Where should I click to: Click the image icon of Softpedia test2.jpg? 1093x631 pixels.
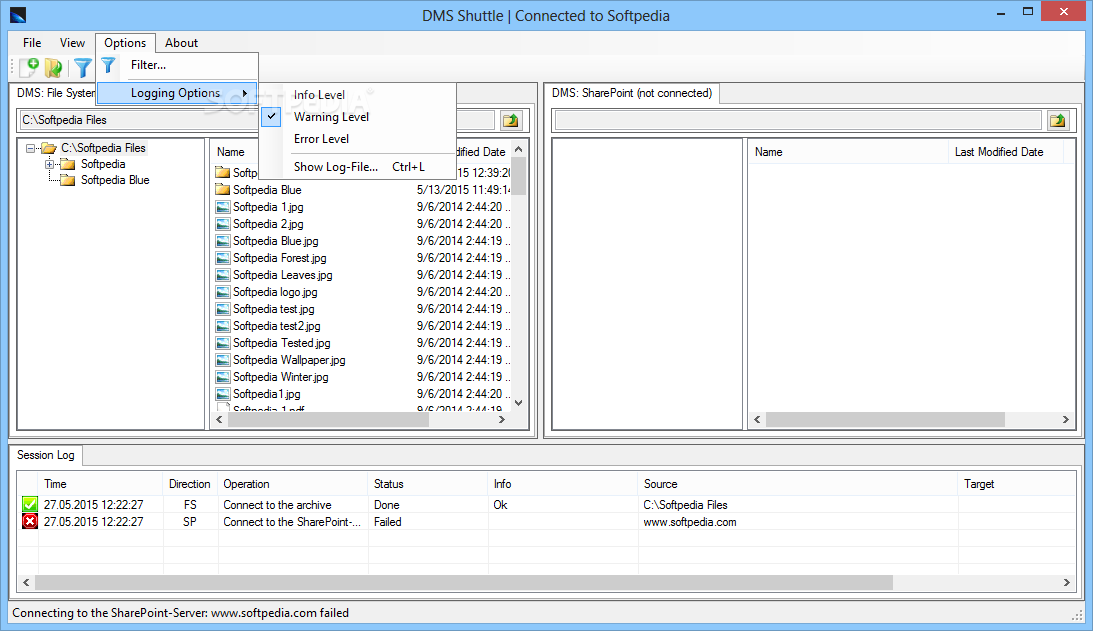[222, 326]
